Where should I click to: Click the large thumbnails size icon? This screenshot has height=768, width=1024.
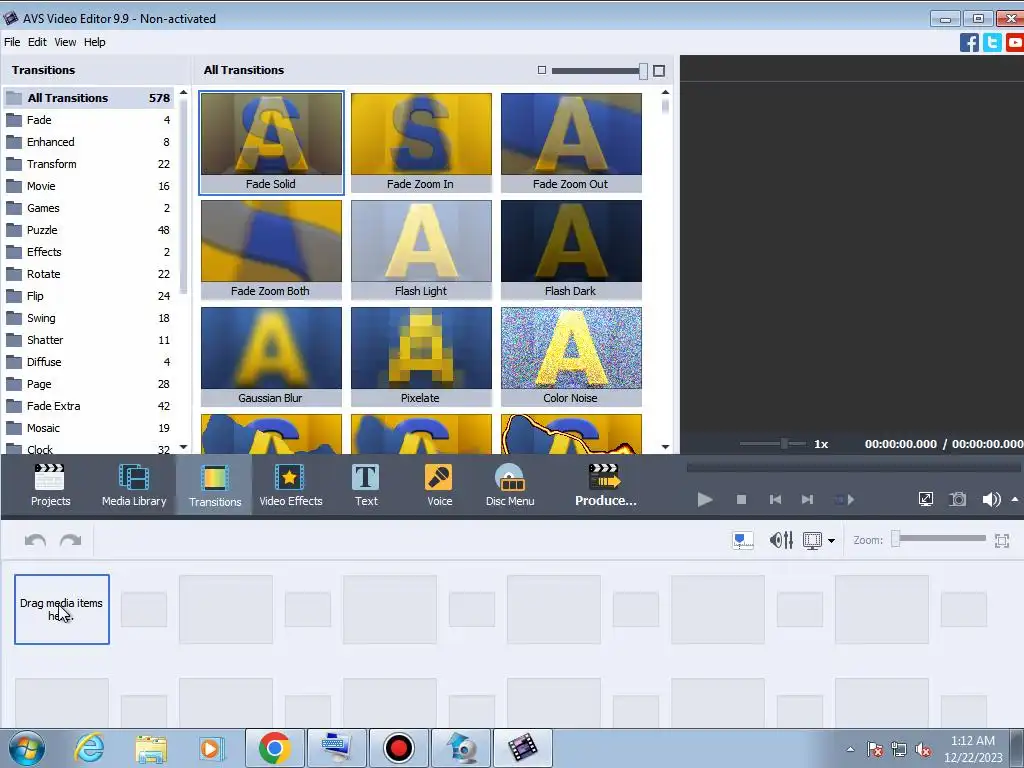click(x=659, y=71)
